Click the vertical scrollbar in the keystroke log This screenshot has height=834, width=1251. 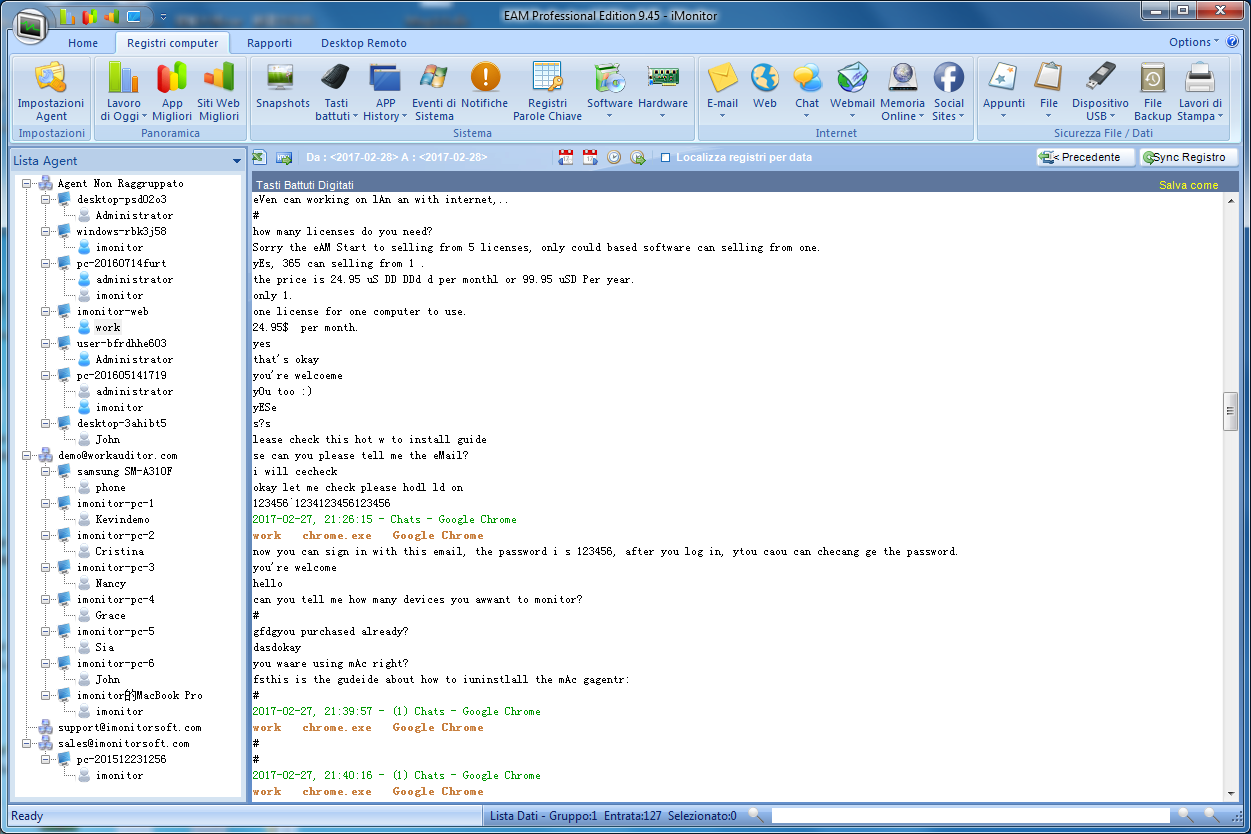[x=1230, y=411]
